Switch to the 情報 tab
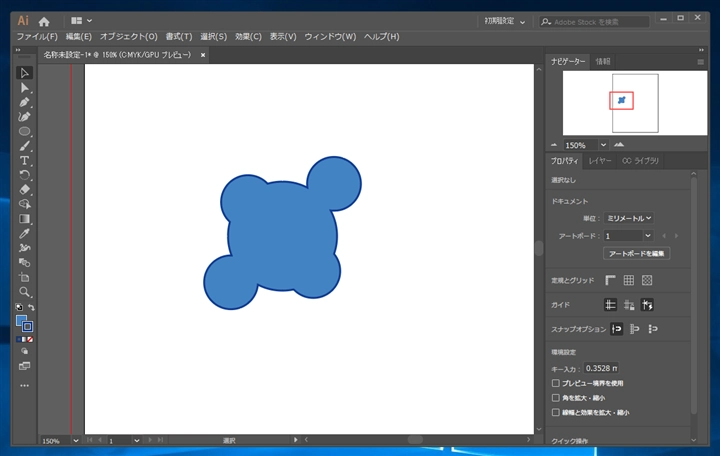The width and height of the screenshot is (720, 456). 602,62
